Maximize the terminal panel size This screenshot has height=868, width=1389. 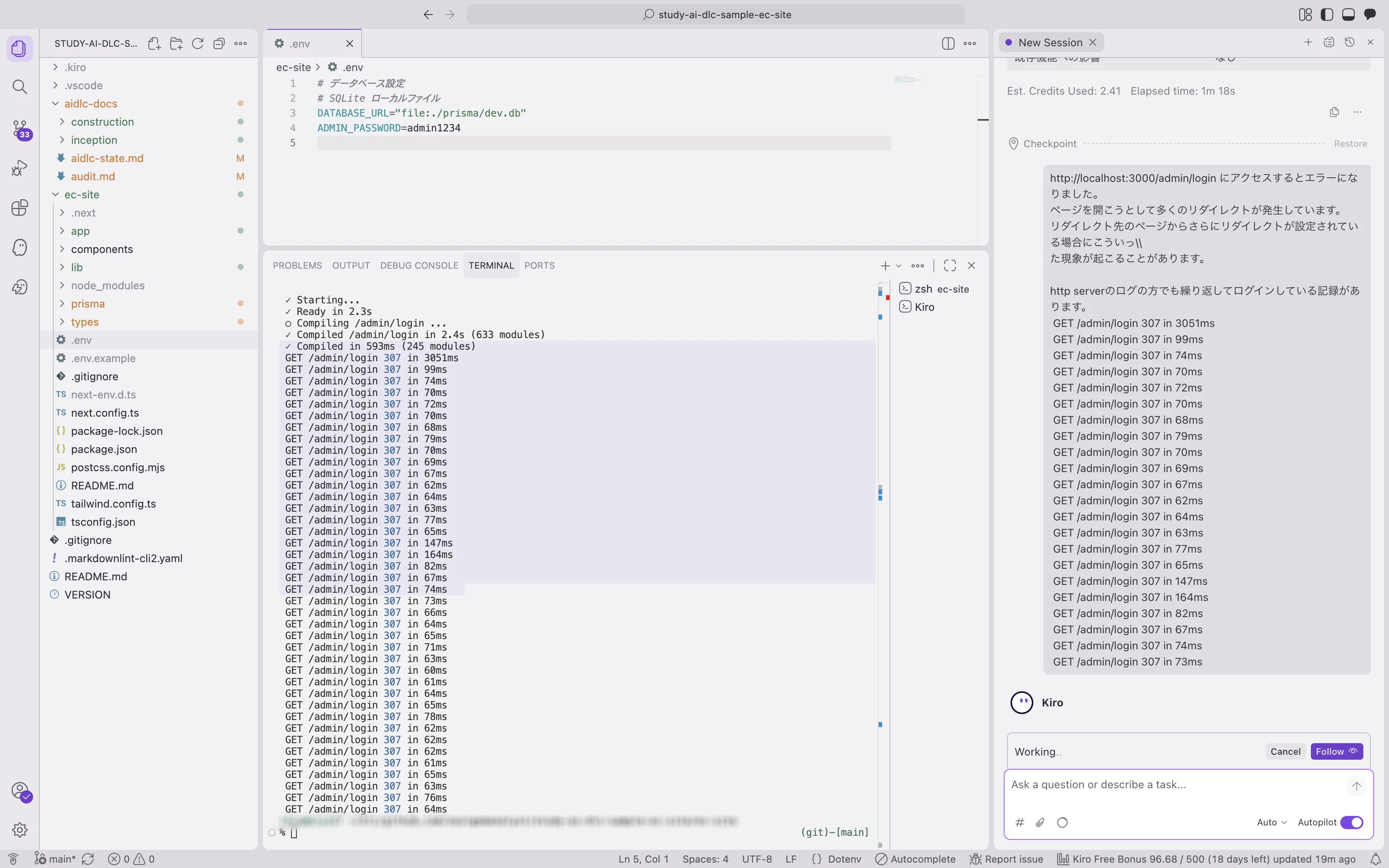click(x=950, y=265)
